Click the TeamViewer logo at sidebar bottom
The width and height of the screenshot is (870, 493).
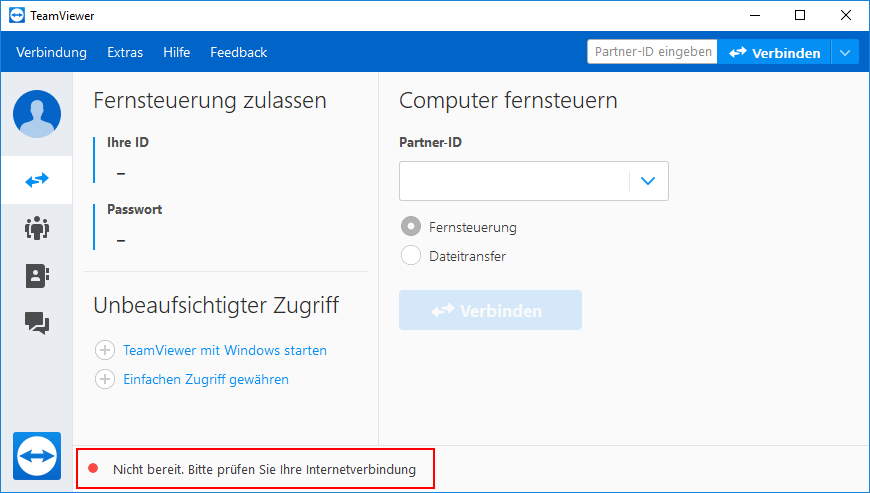point(37,456)
